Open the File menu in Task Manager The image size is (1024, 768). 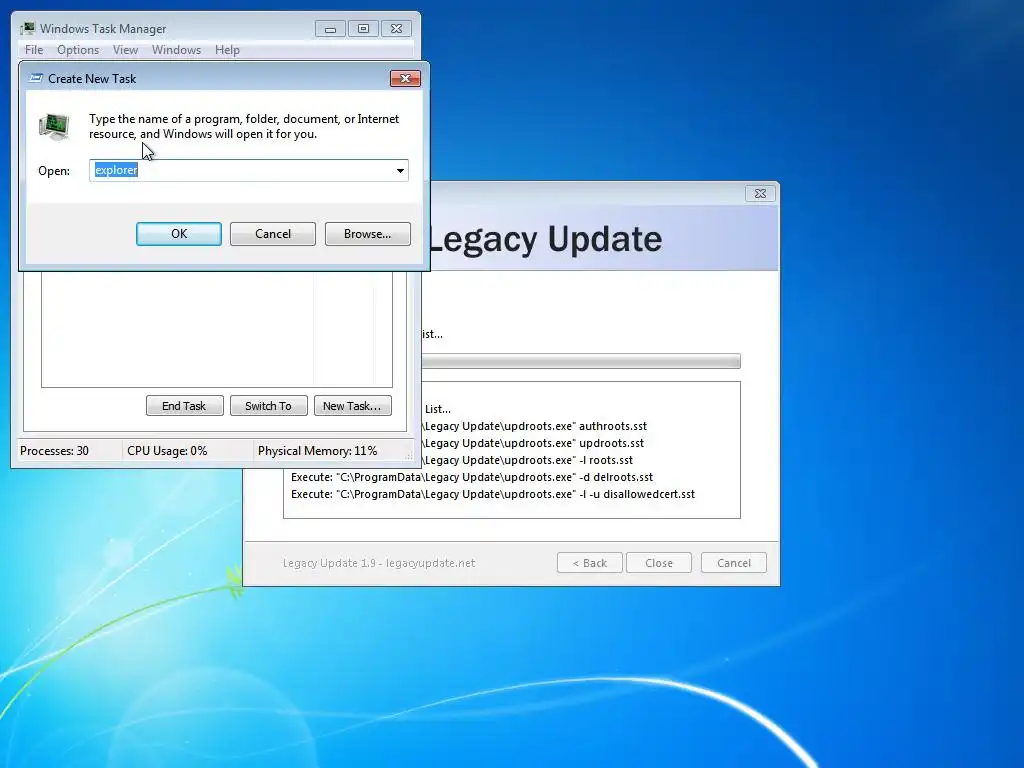point(34,50)
